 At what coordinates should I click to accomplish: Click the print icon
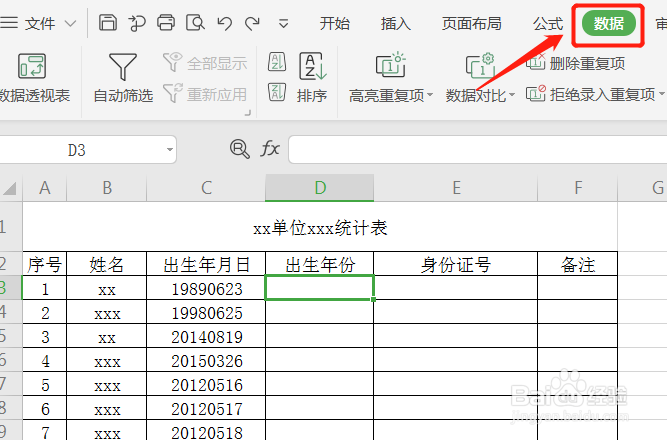(166, 23)
